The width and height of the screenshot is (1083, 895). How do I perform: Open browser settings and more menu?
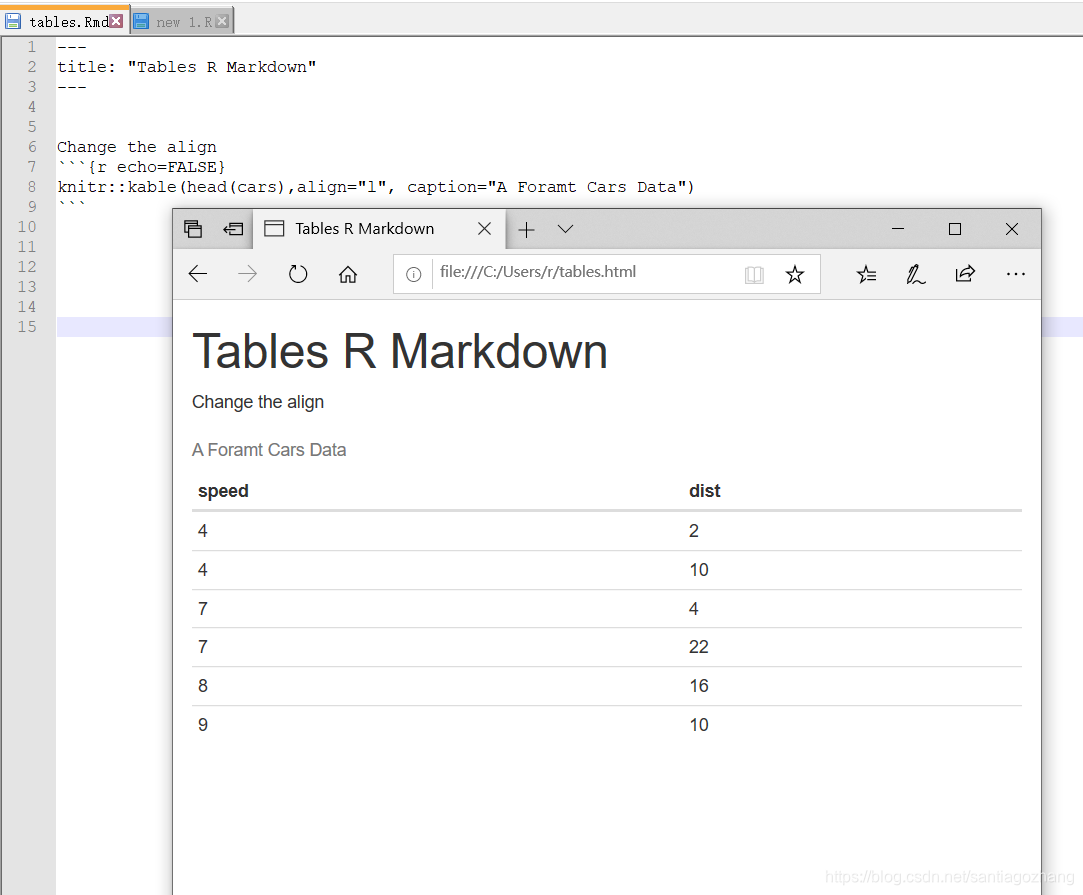pos(1015,274)
